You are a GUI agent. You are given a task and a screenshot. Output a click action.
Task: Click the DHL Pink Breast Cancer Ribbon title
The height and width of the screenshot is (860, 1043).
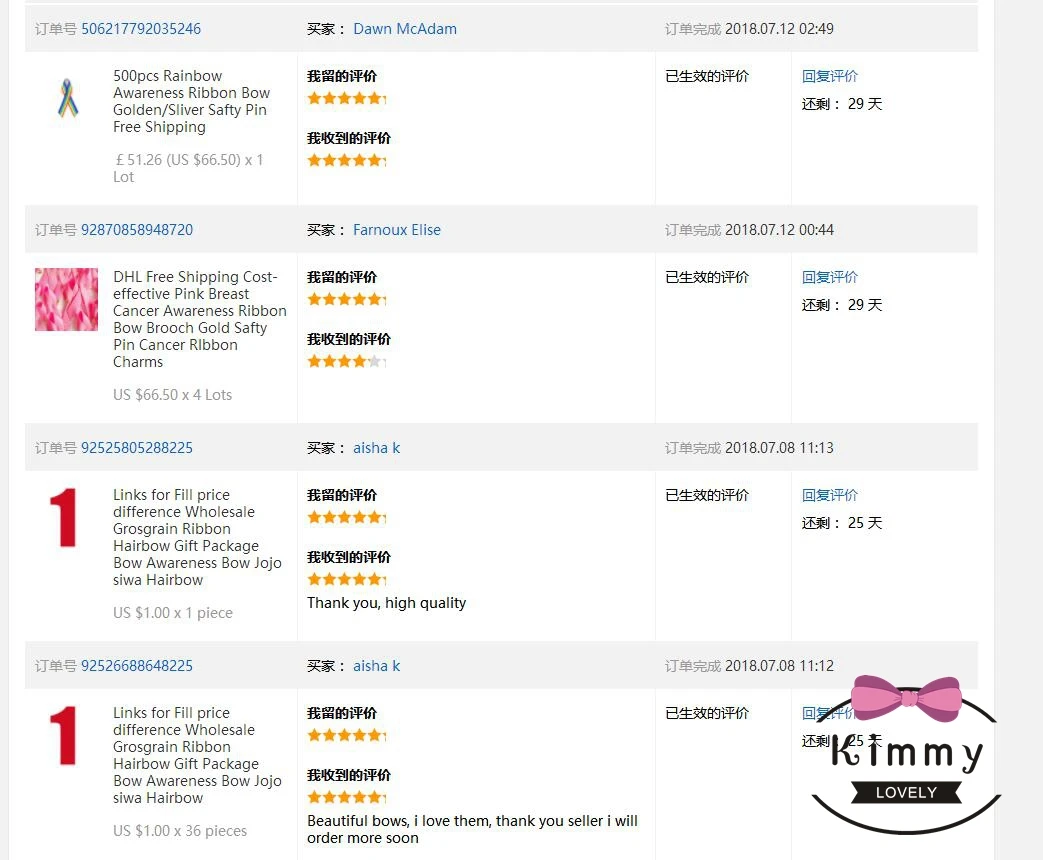pyautogui.click(x=199, y=319)
